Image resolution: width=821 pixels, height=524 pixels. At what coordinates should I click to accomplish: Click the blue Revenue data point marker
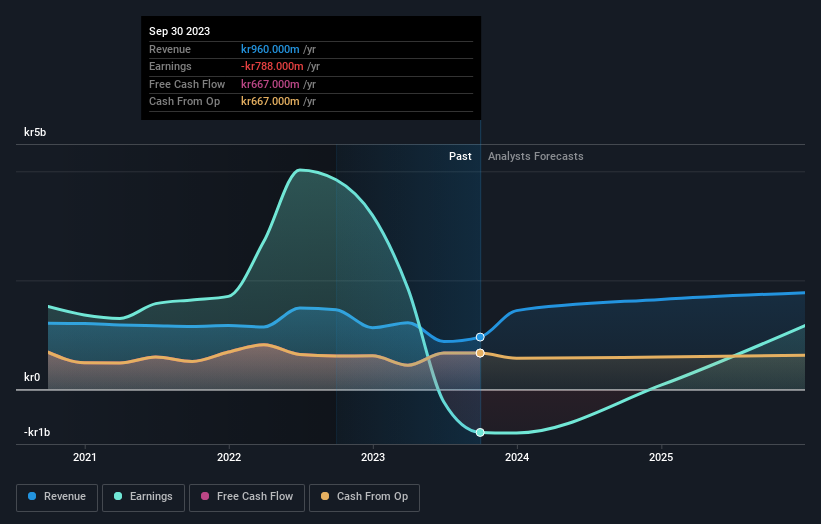click(x=480, y=337)
